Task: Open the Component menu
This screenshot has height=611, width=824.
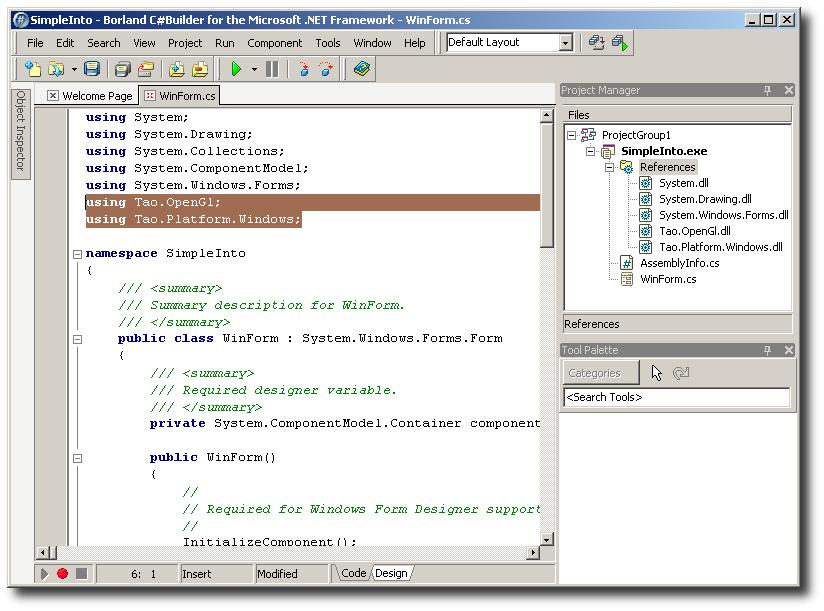Action: pos(275,43)
